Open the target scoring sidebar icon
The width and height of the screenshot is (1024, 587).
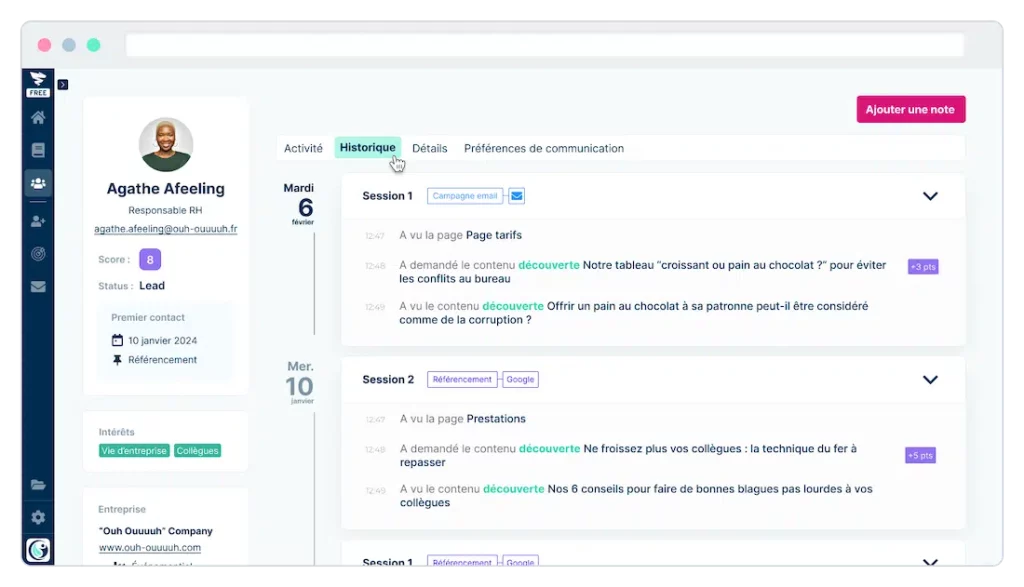click(x=38, y=254)
